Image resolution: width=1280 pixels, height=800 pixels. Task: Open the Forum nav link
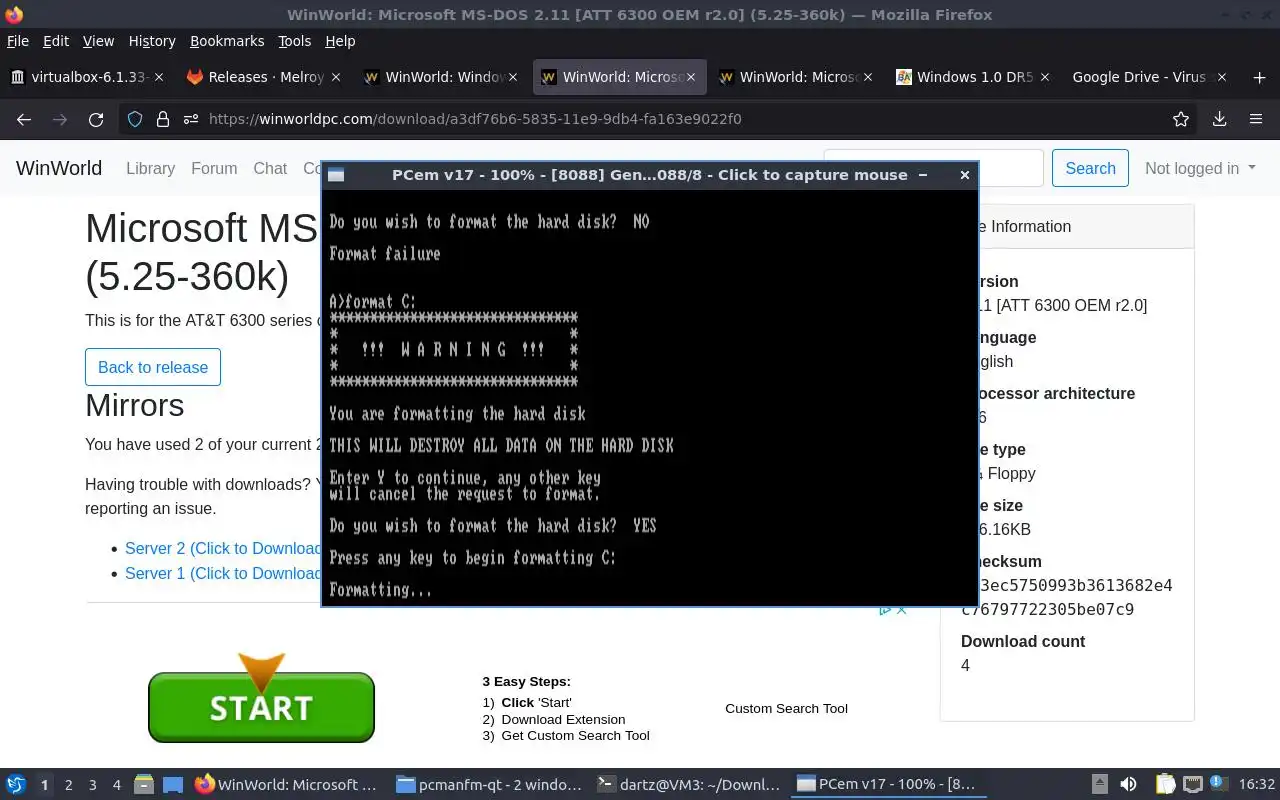214,168
